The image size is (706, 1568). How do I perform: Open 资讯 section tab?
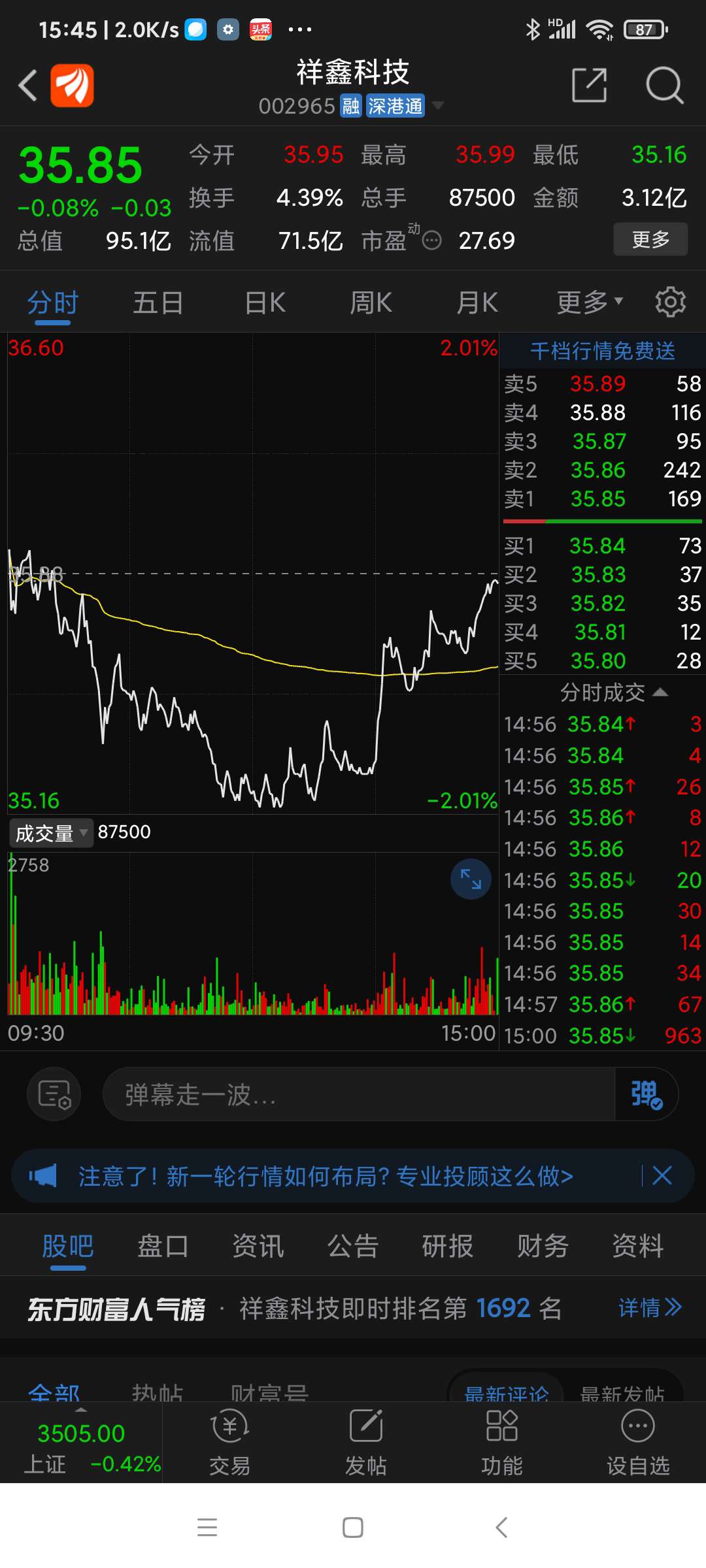pyautogui.click(x=258, y=1246)
